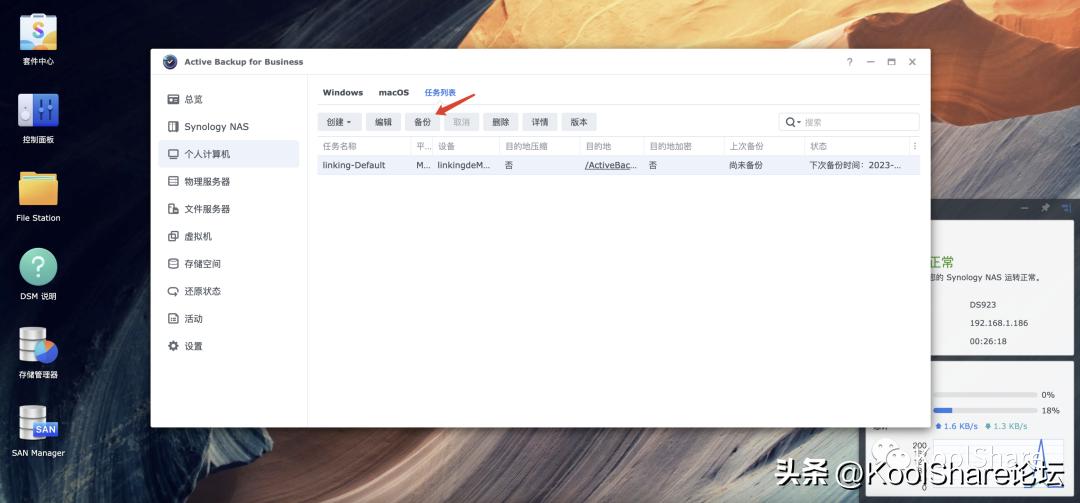This screenshot has height=503, width=1080.
Task: Click the 个人计算机 monitor sidebar icon
Action: point(173,154)
